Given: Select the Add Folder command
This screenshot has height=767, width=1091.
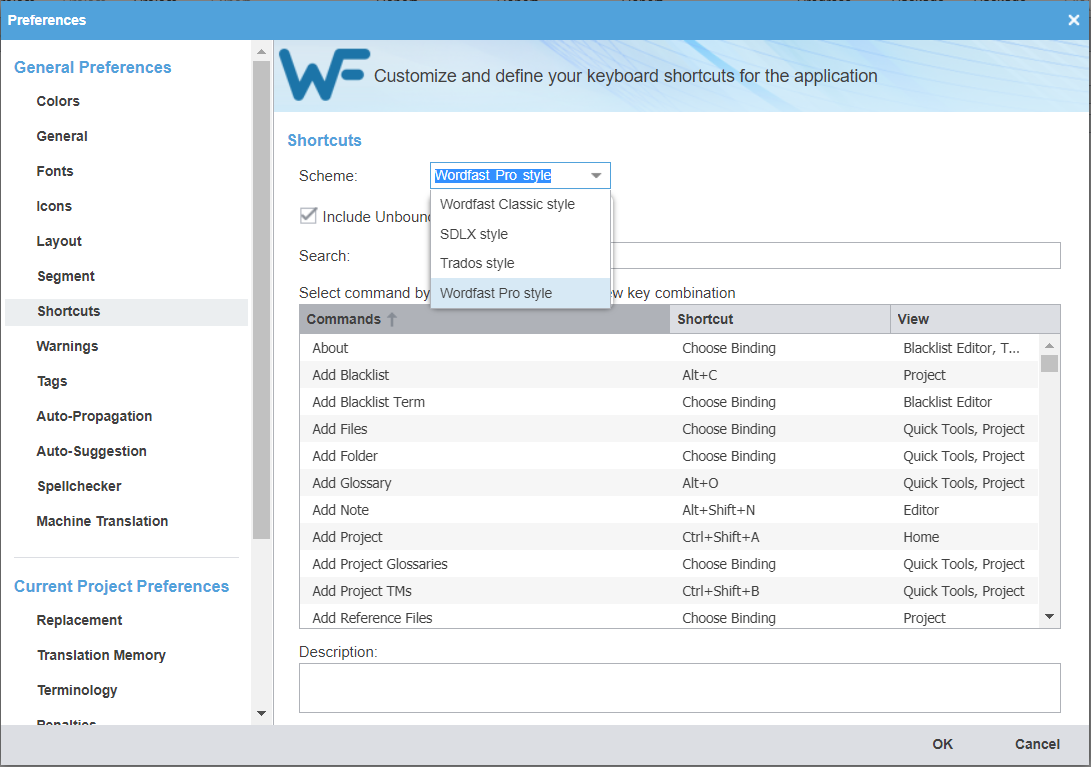Looking at the screenshot, I should [x=669, y=456].
